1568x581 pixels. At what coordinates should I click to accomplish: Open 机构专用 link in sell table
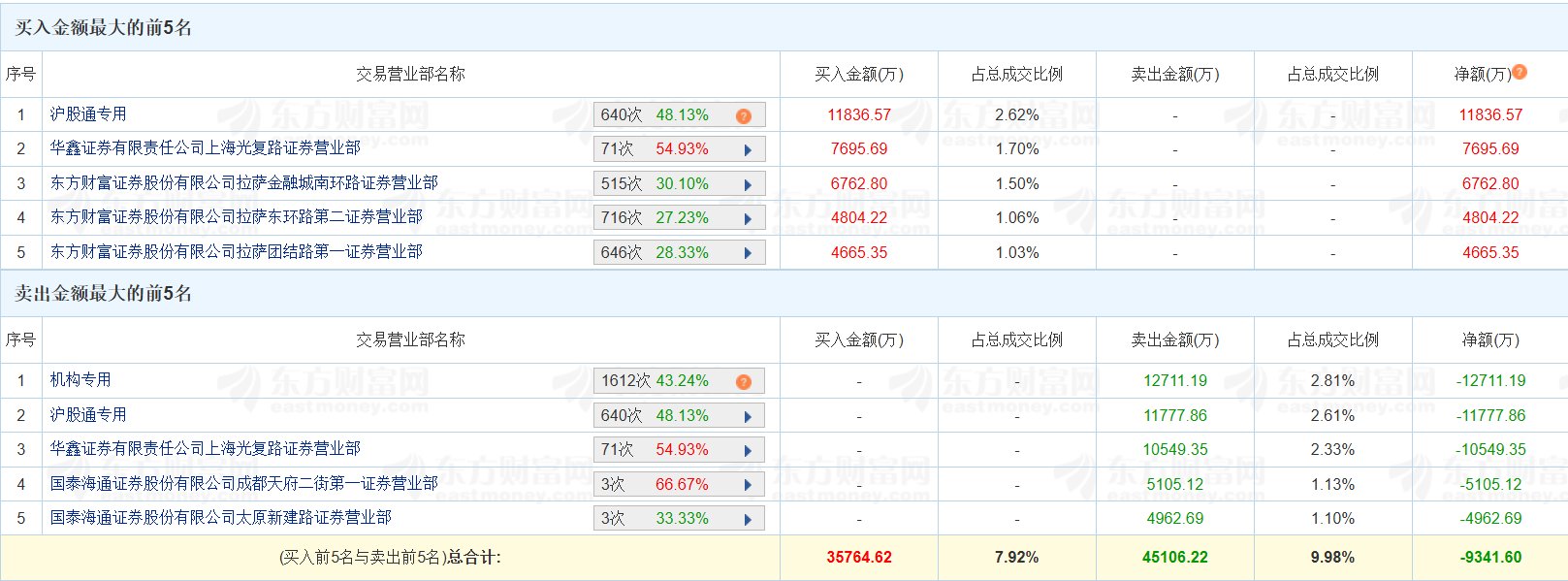[x=80, y=380]
